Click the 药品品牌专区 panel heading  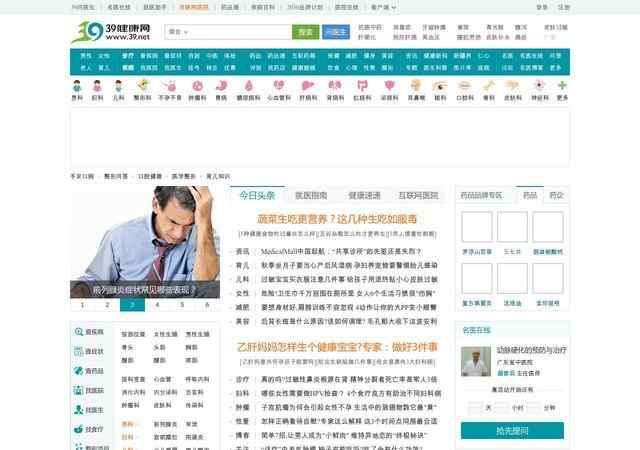[481, 196]
